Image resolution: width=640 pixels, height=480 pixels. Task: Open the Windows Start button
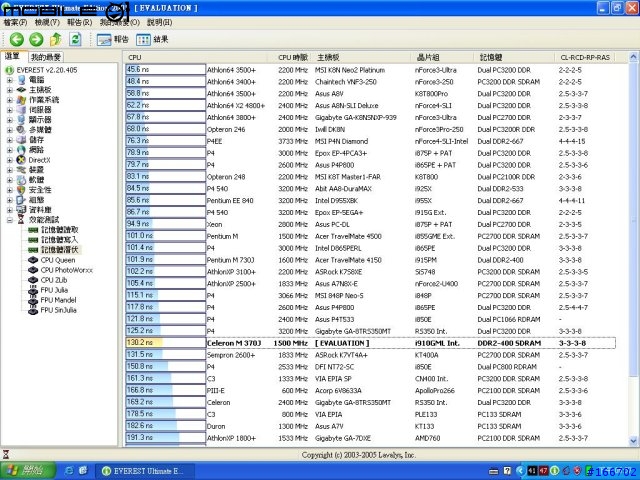(x=27, y=471)
